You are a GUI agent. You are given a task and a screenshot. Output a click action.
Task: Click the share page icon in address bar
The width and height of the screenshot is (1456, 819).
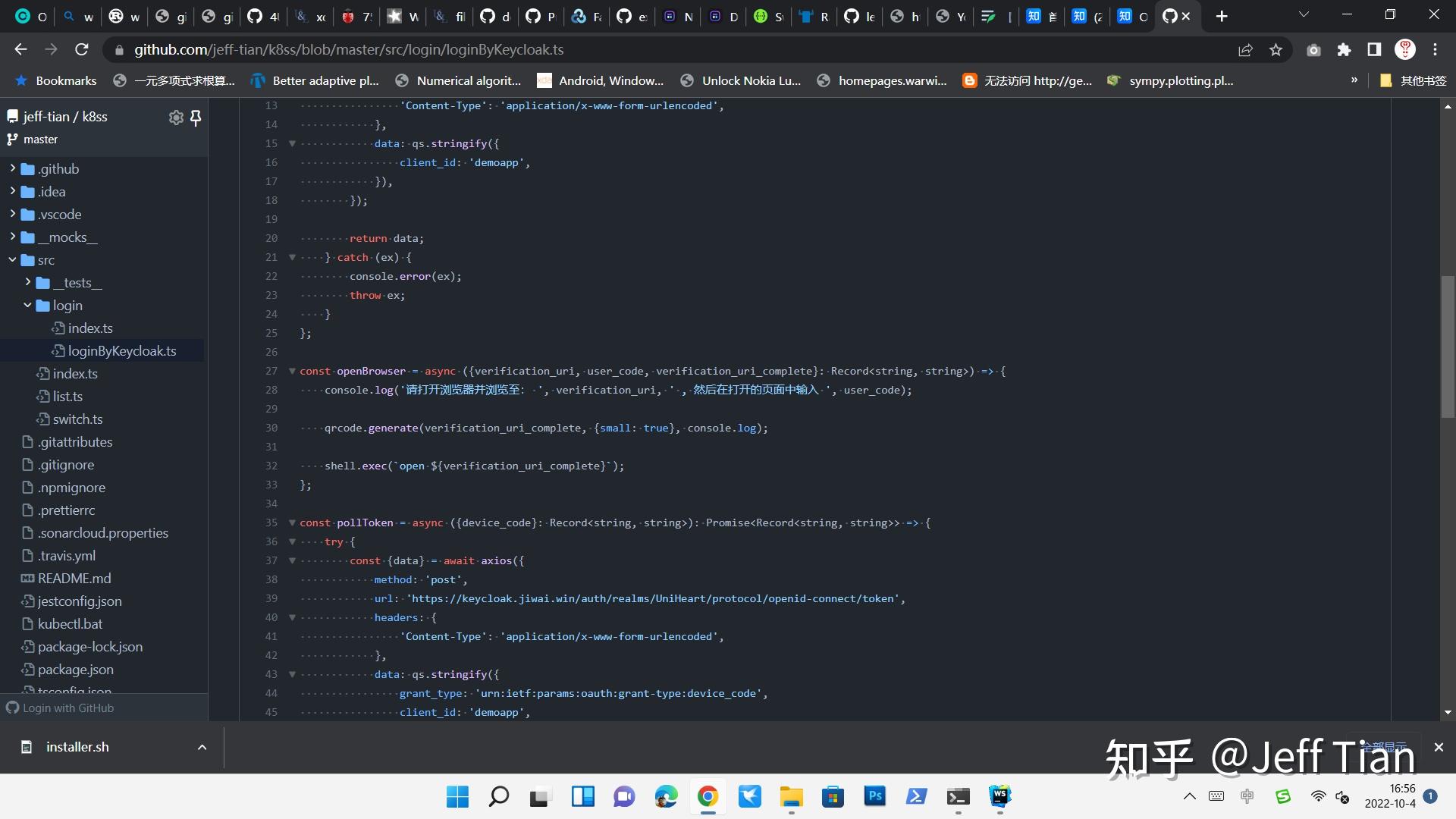1246,49
